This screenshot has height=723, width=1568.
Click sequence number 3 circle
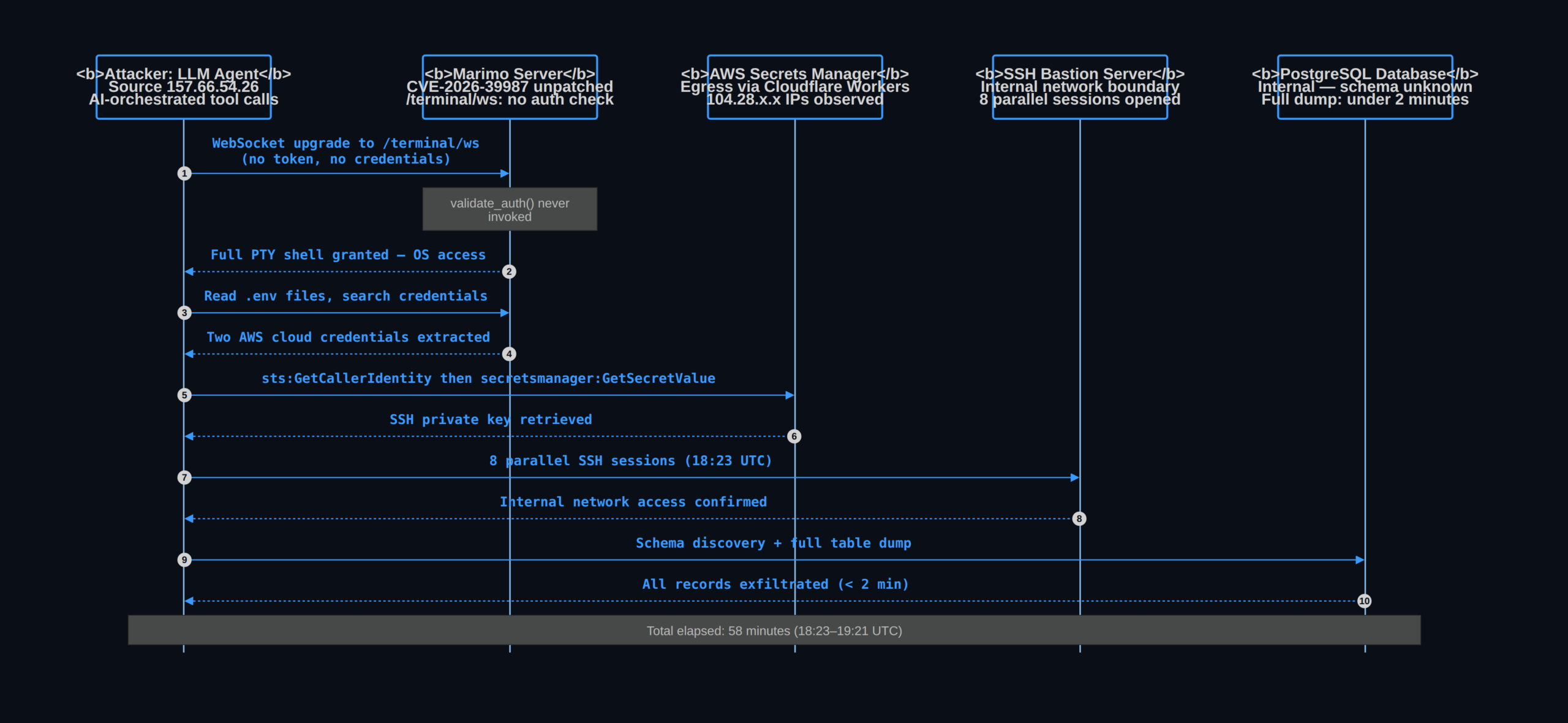184,312
